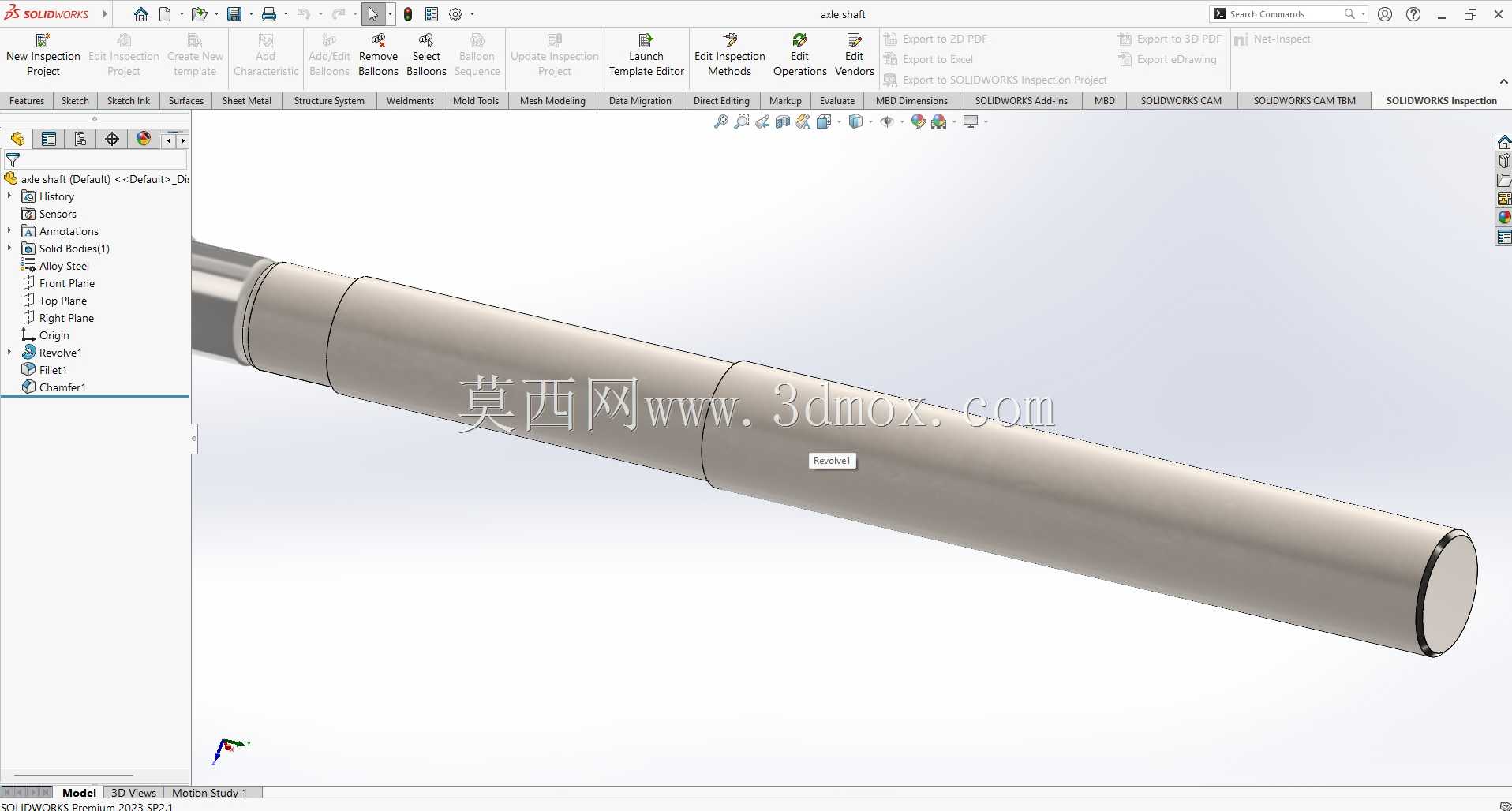Open the PropertyManager tab icon

[x=49, y=139]
